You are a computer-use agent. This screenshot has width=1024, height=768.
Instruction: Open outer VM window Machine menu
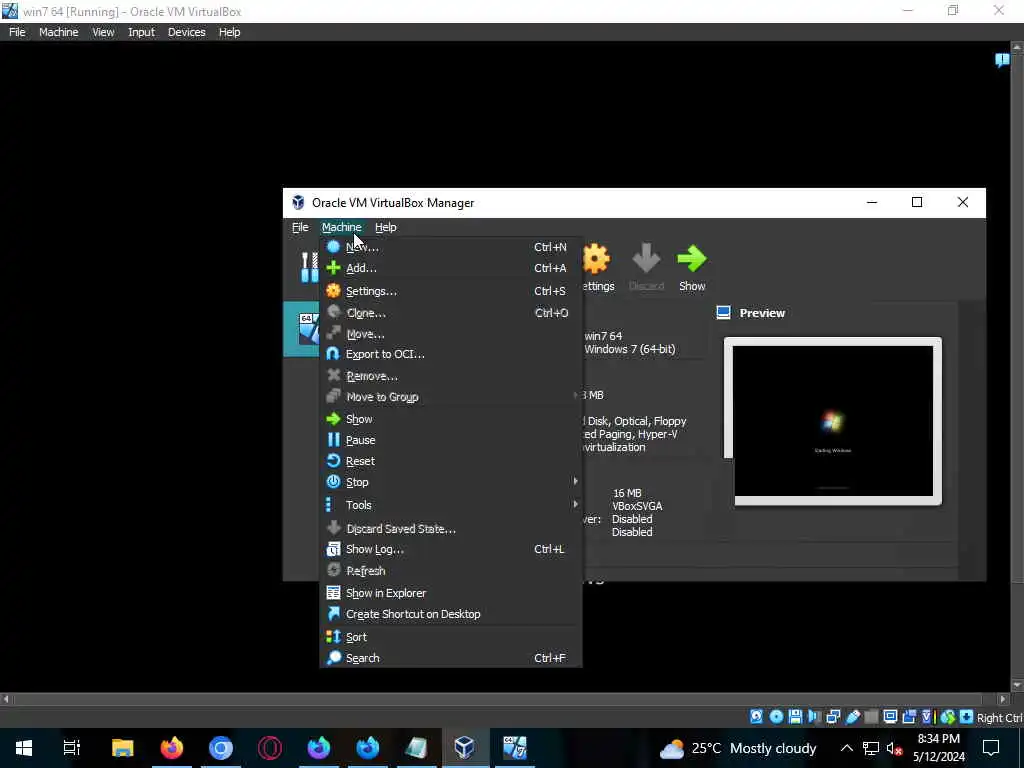[58, 32]
